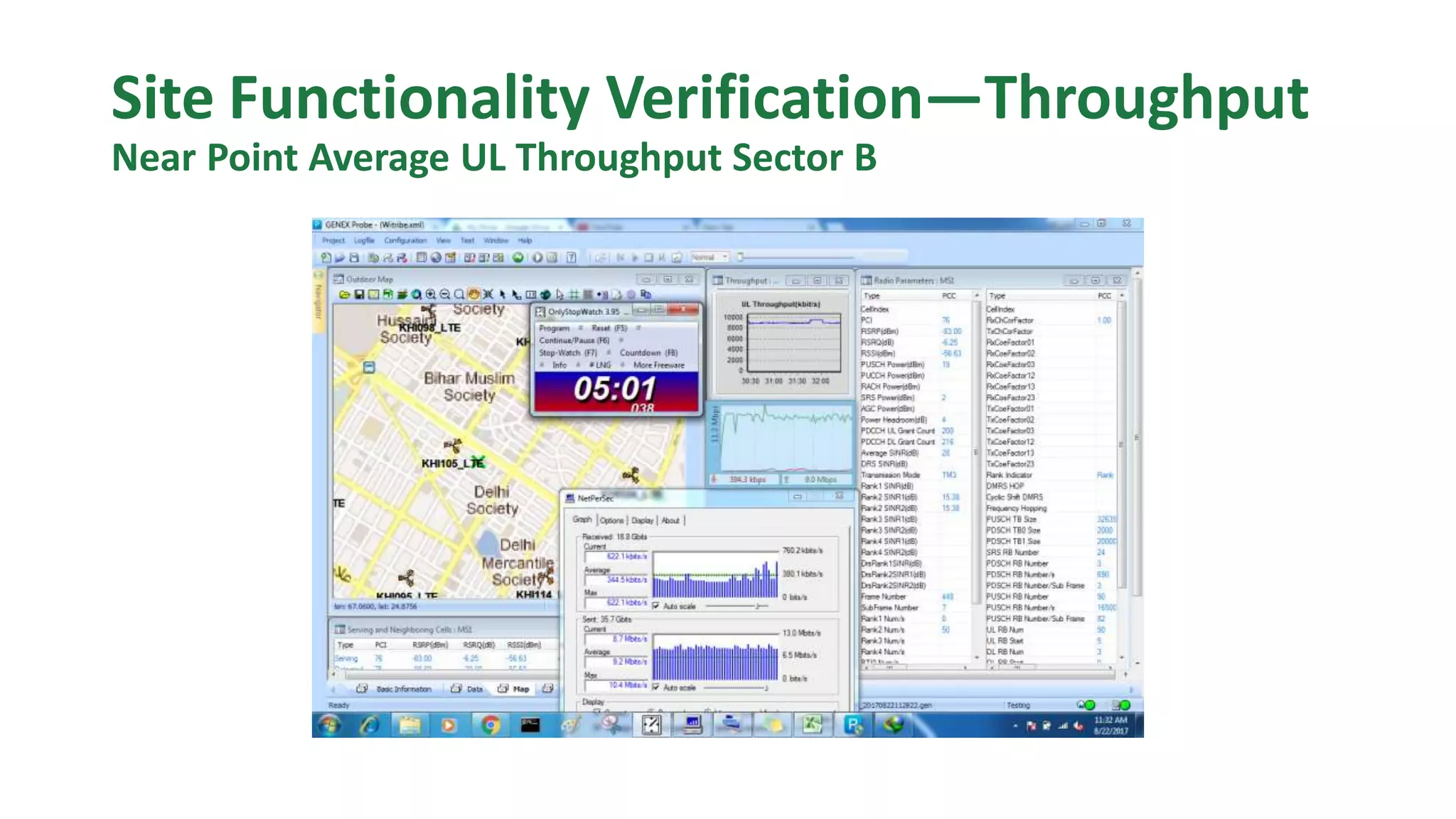Screen dimensions: 1456x819
Task: Click Reset (F5) in OnlyStopWatch
Action: click(x=609, y=328)
